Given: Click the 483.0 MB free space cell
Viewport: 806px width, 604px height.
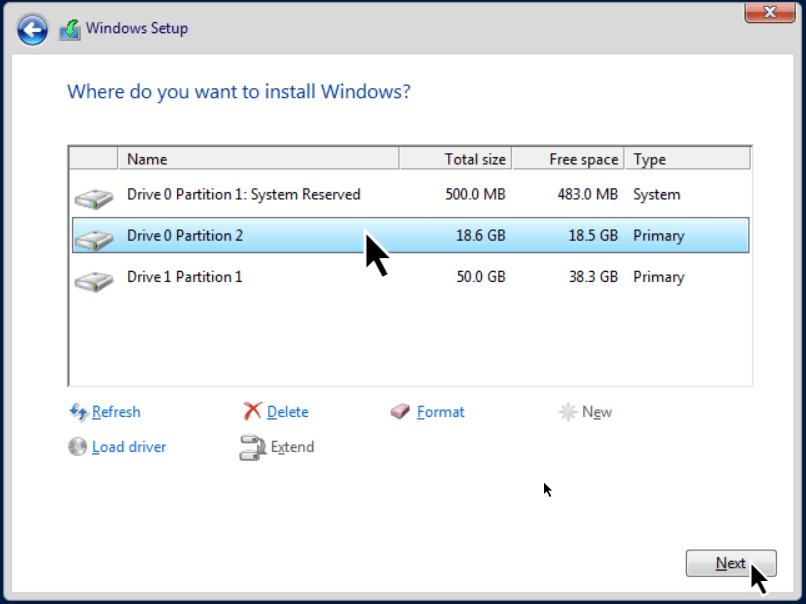Looking at the screenshot, I should tap(588, 194).
